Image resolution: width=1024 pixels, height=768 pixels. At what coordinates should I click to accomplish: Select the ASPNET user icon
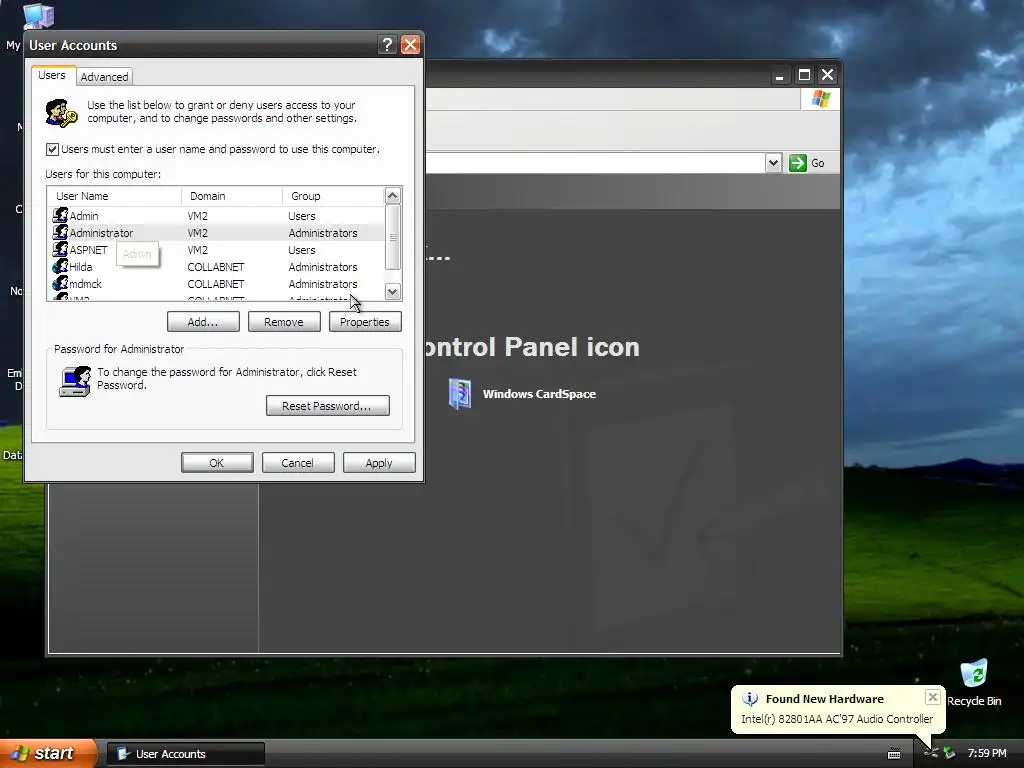[x=60, y=249]
